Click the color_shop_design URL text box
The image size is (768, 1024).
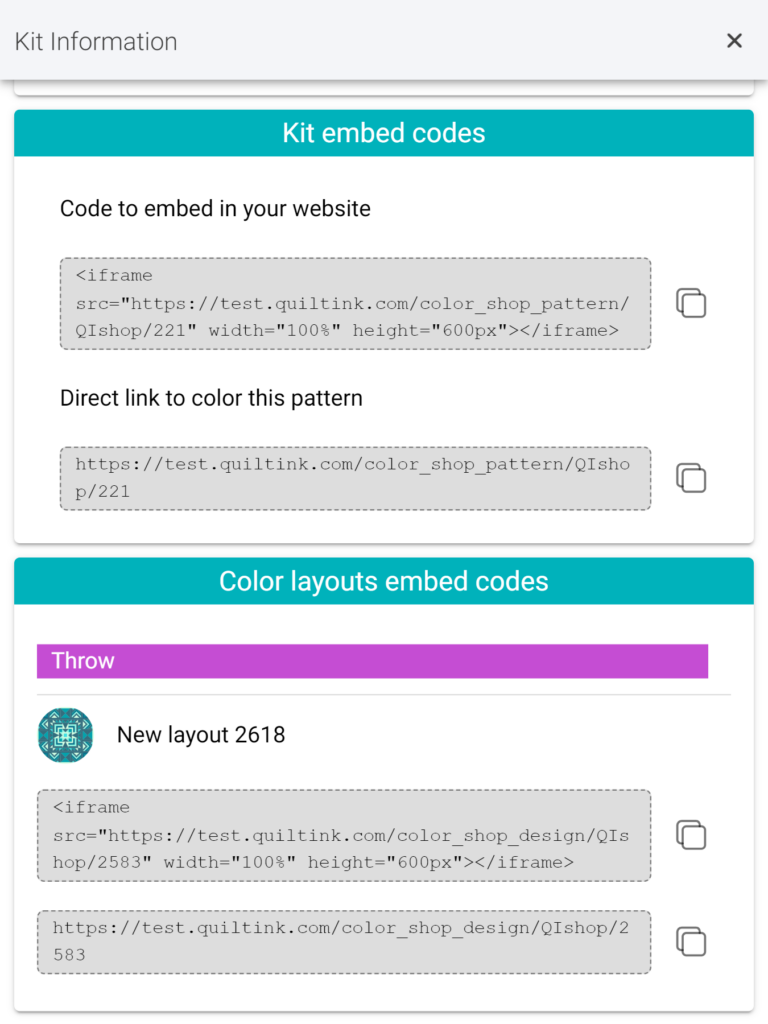(x=344, y=942)
